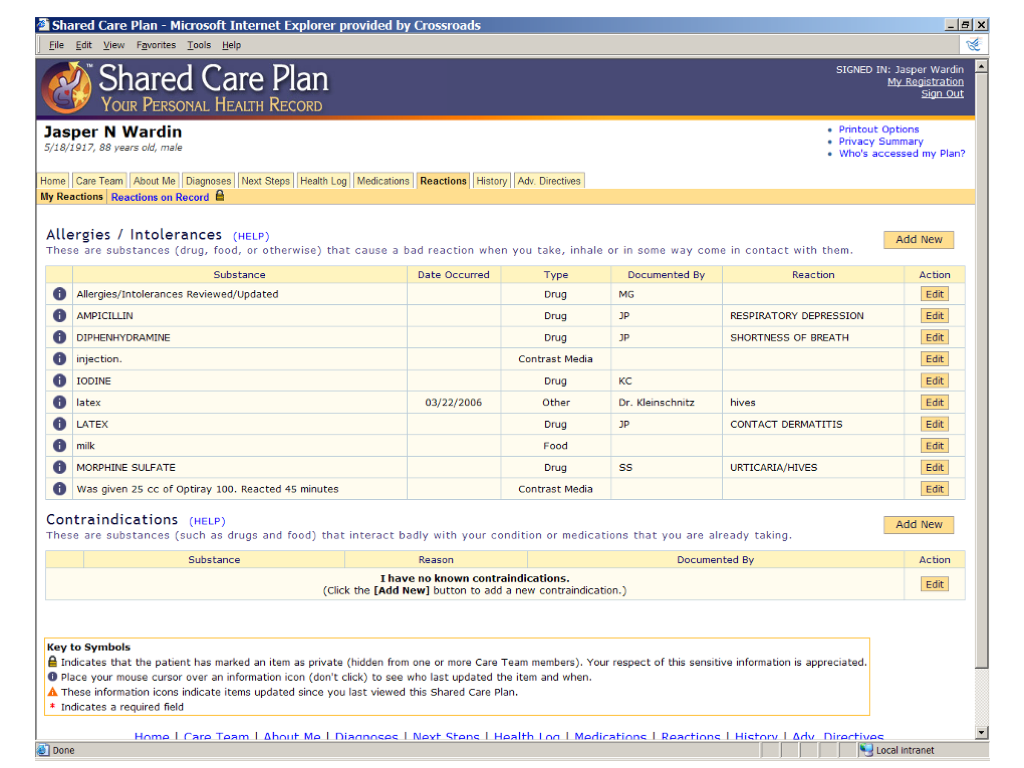The image size is (1024, 768).
Task: Open the File menu
Action: pyautogui.click(x=56, y=45)
